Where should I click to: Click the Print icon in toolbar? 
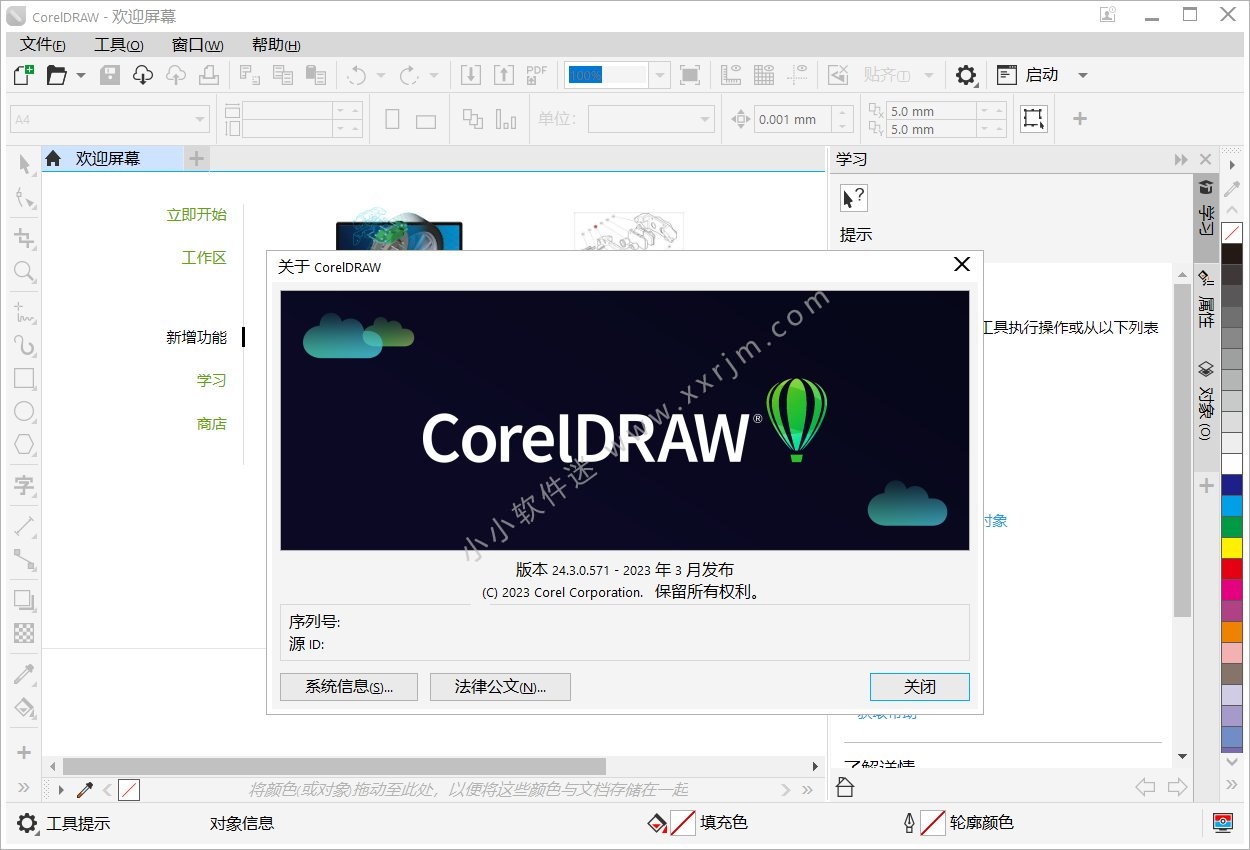(208, 75)
